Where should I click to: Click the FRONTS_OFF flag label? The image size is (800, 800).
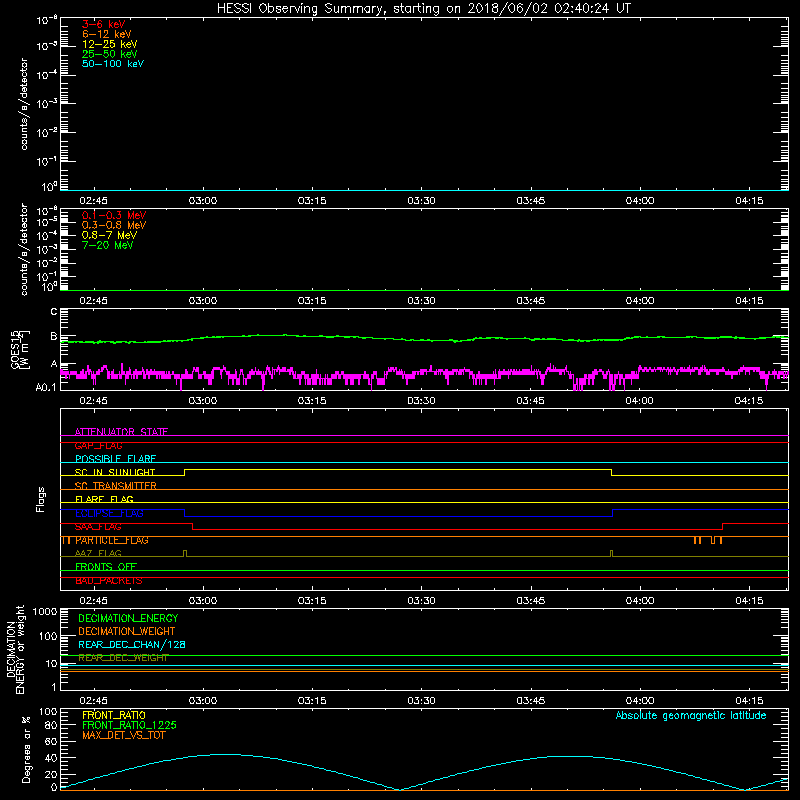(106, 567)
